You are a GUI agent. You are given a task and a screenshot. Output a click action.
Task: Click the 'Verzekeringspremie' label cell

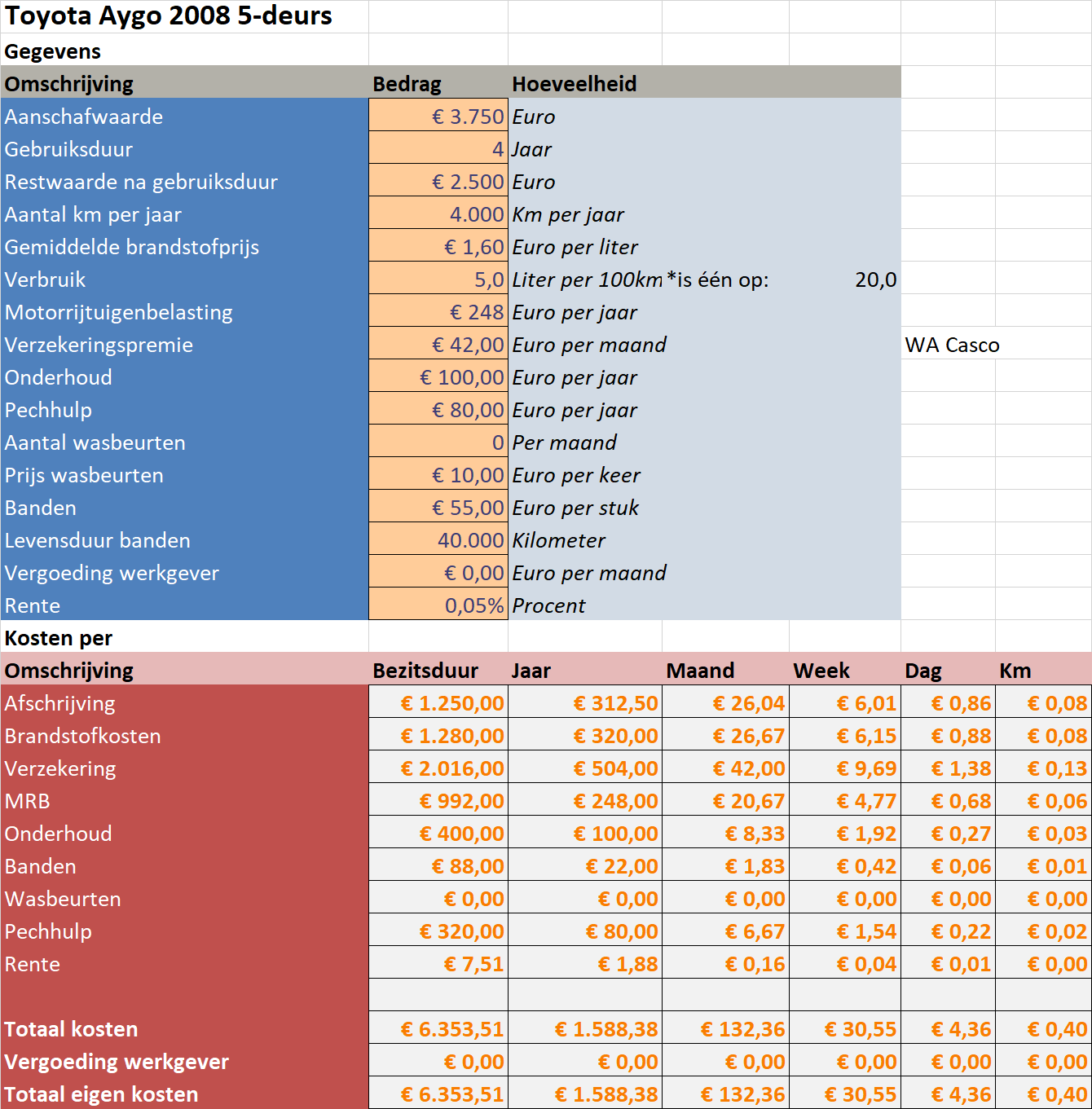pos(184,343)
